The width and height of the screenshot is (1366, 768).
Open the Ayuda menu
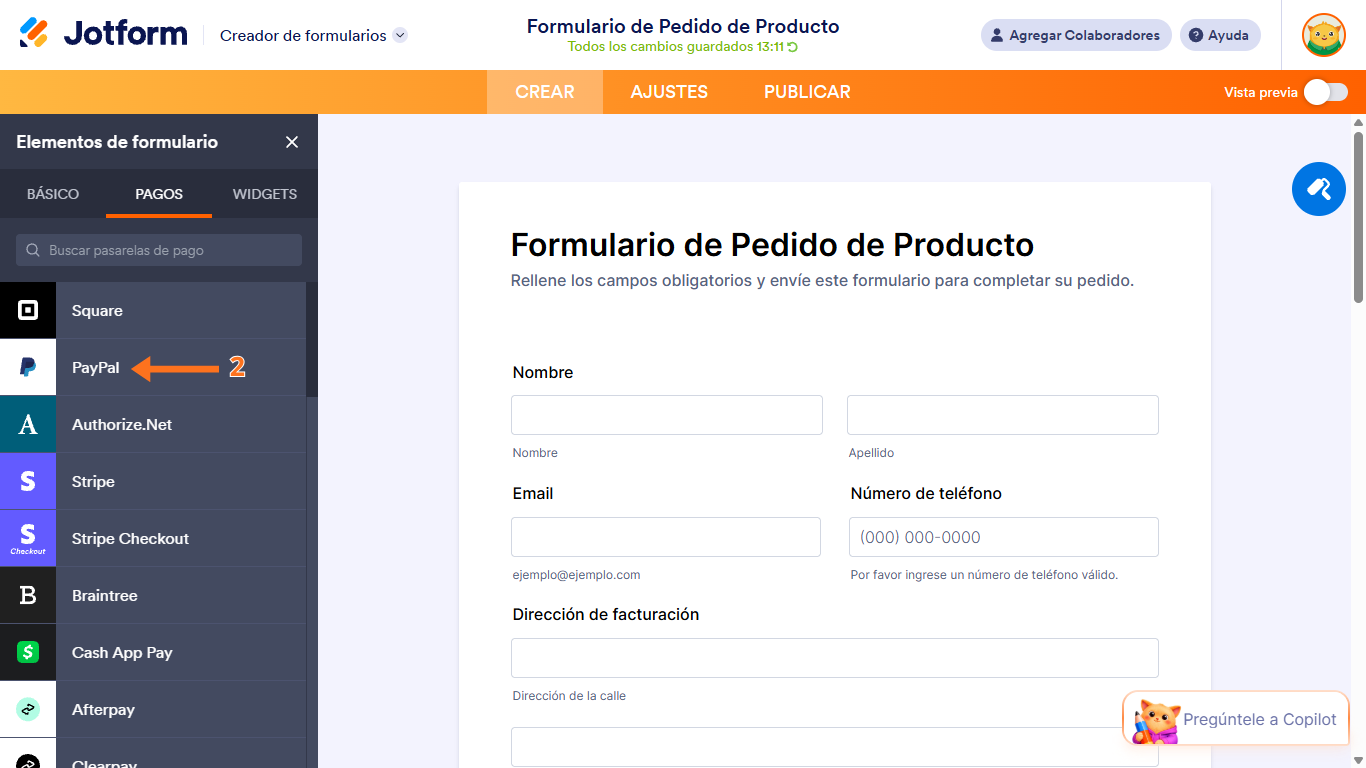click(1219, 34)
